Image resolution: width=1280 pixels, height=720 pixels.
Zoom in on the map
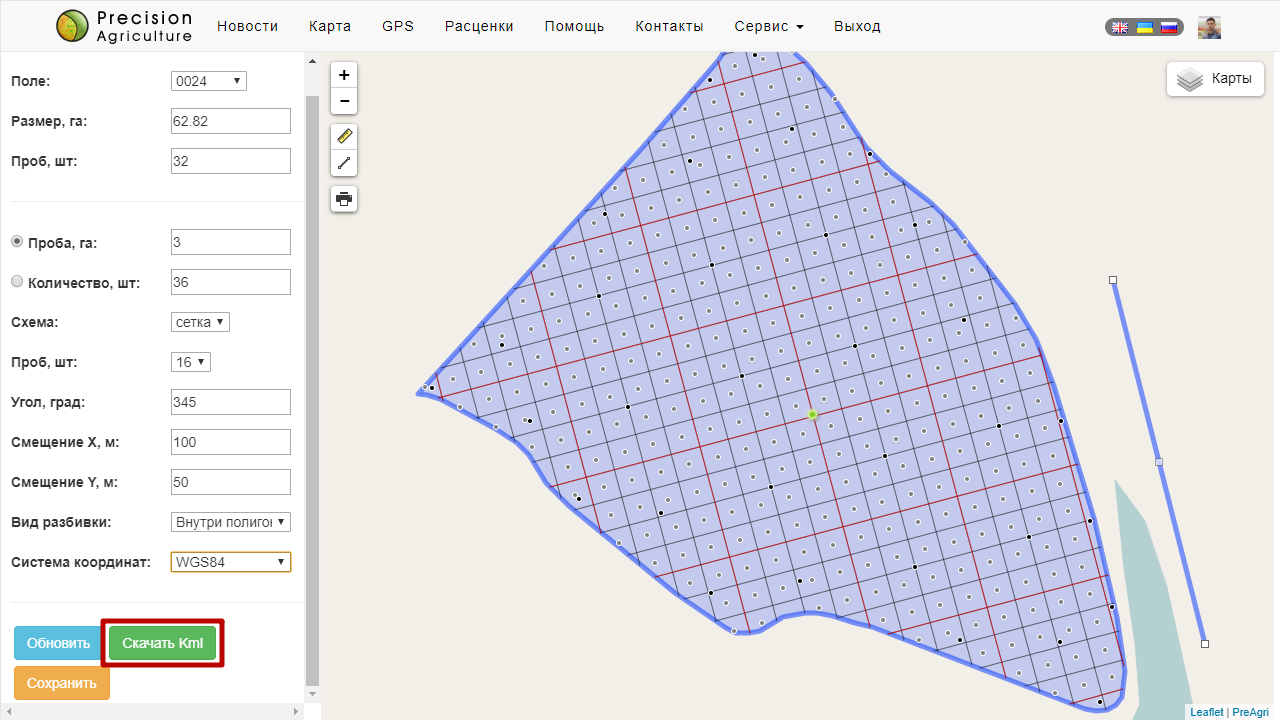click(x=344, y=75)
